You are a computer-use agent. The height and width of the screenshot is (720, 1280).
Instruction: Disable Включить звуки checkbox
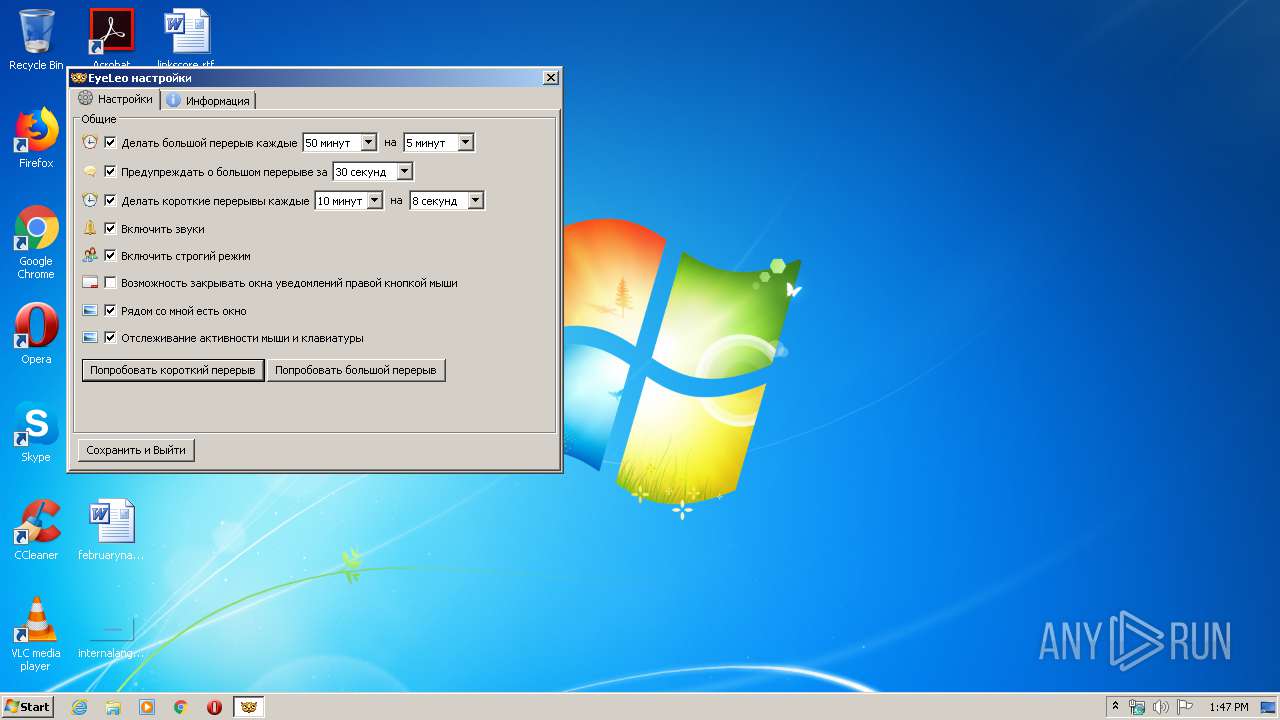pyautogui.click(x=110, y=228)
